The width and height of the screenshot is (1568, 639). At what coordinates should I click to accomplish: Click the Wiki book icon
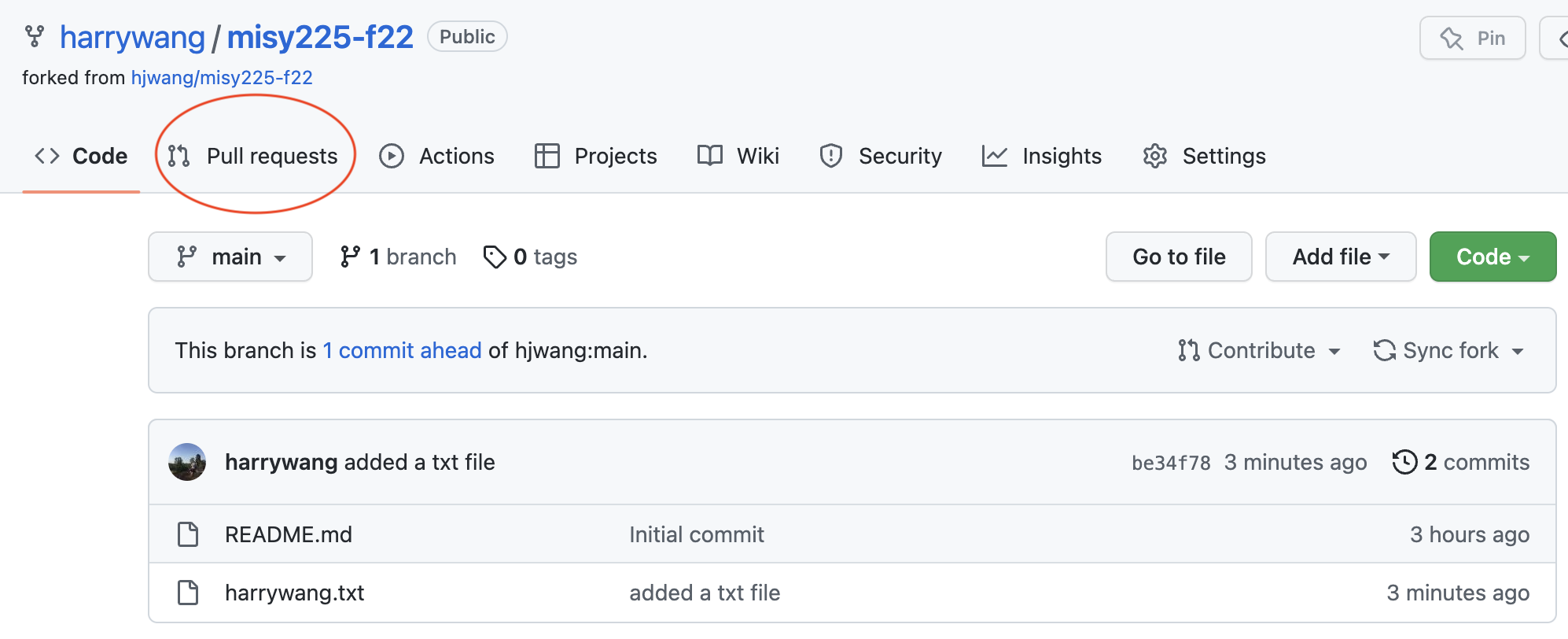pyautogui.click(x=710, y=156)
